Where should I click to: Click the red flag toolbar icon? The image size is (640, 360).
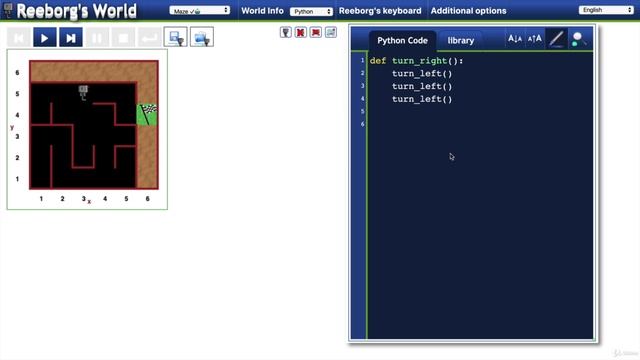pos(316,32)
